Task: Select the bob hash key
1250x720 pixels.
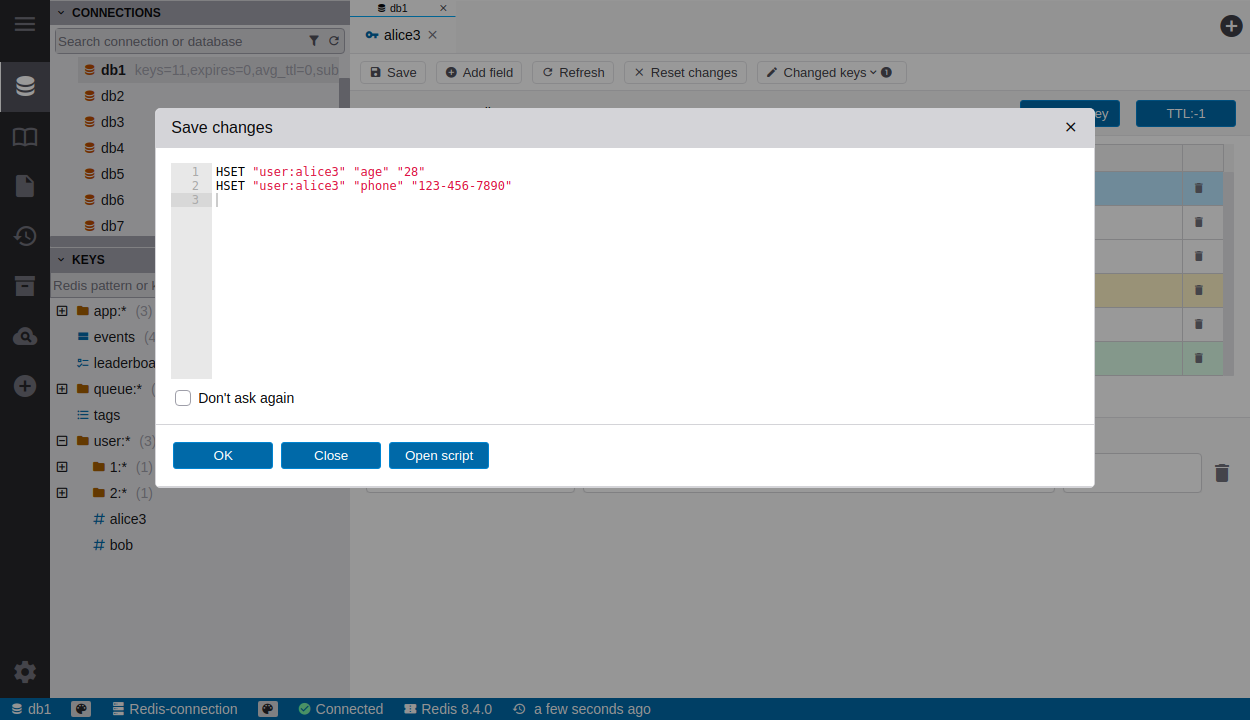Action: (x=120, y=545)
